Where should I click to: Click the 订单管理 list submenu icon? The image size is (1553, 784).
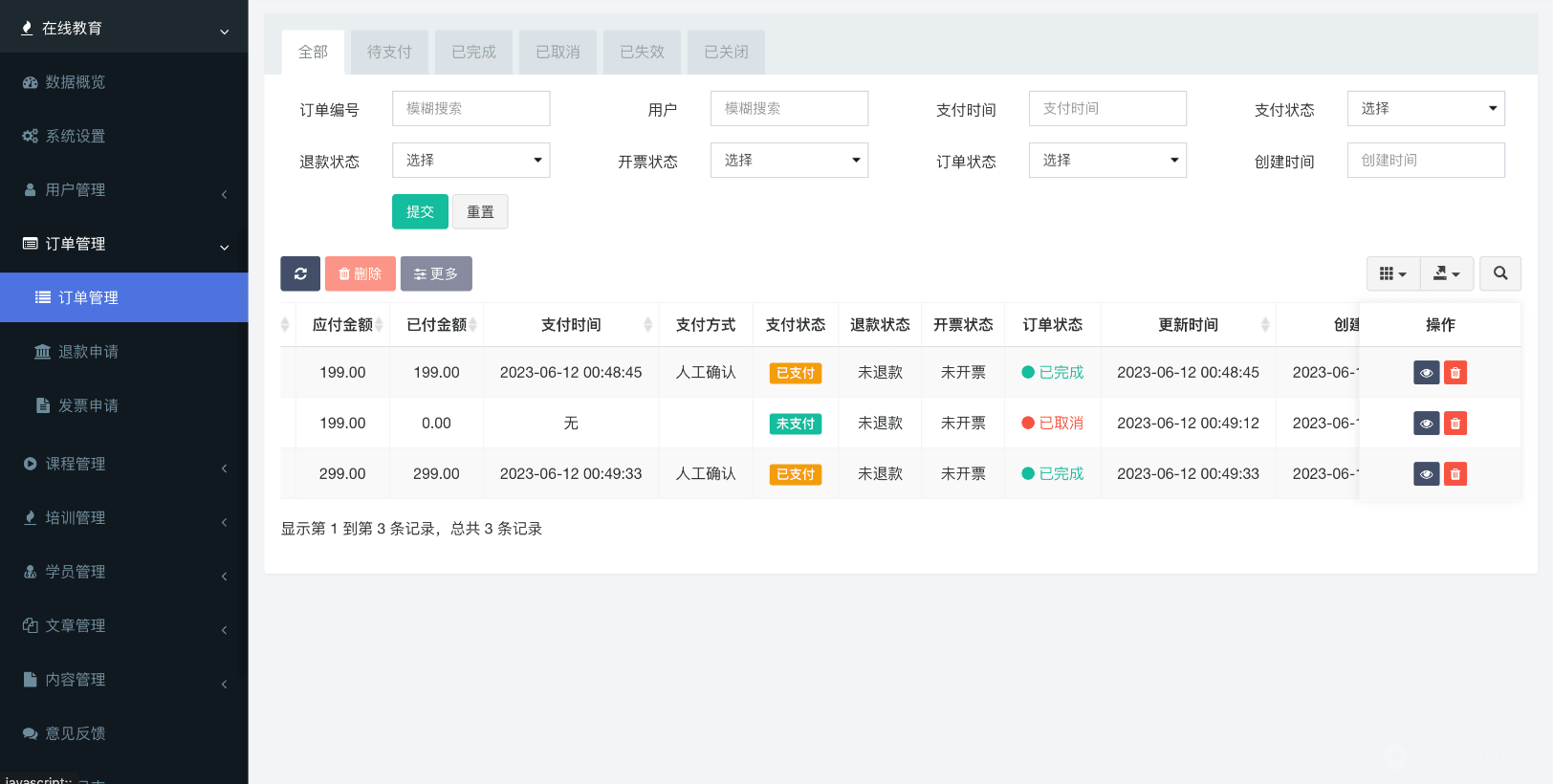pos(43,297)
